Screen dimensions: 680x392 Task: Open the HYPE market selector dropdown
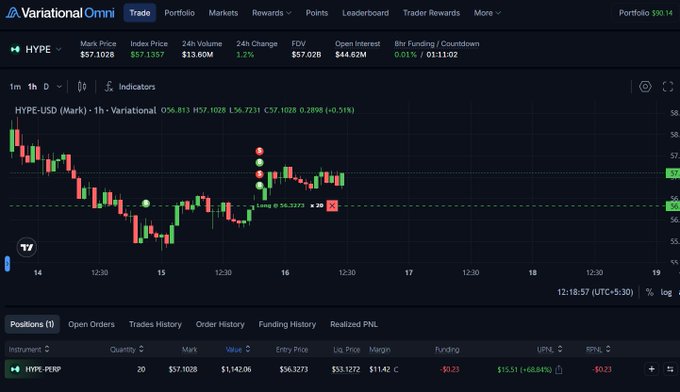36,49
